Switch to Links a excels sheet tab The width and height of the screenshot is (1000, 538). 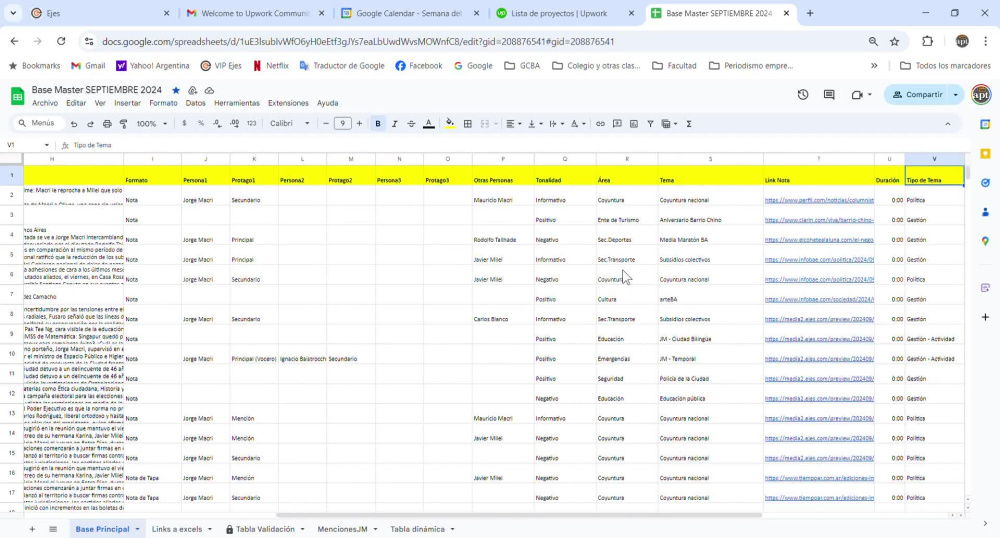(177, 529)
